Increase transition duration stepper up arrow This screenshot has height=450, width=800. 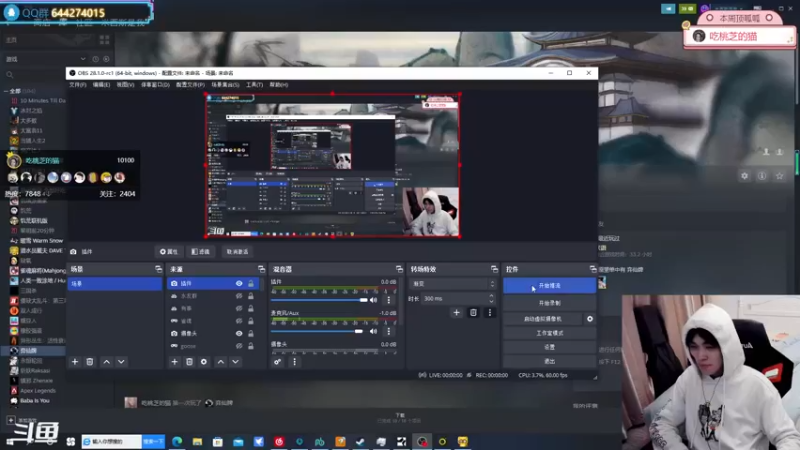point(491,296)
